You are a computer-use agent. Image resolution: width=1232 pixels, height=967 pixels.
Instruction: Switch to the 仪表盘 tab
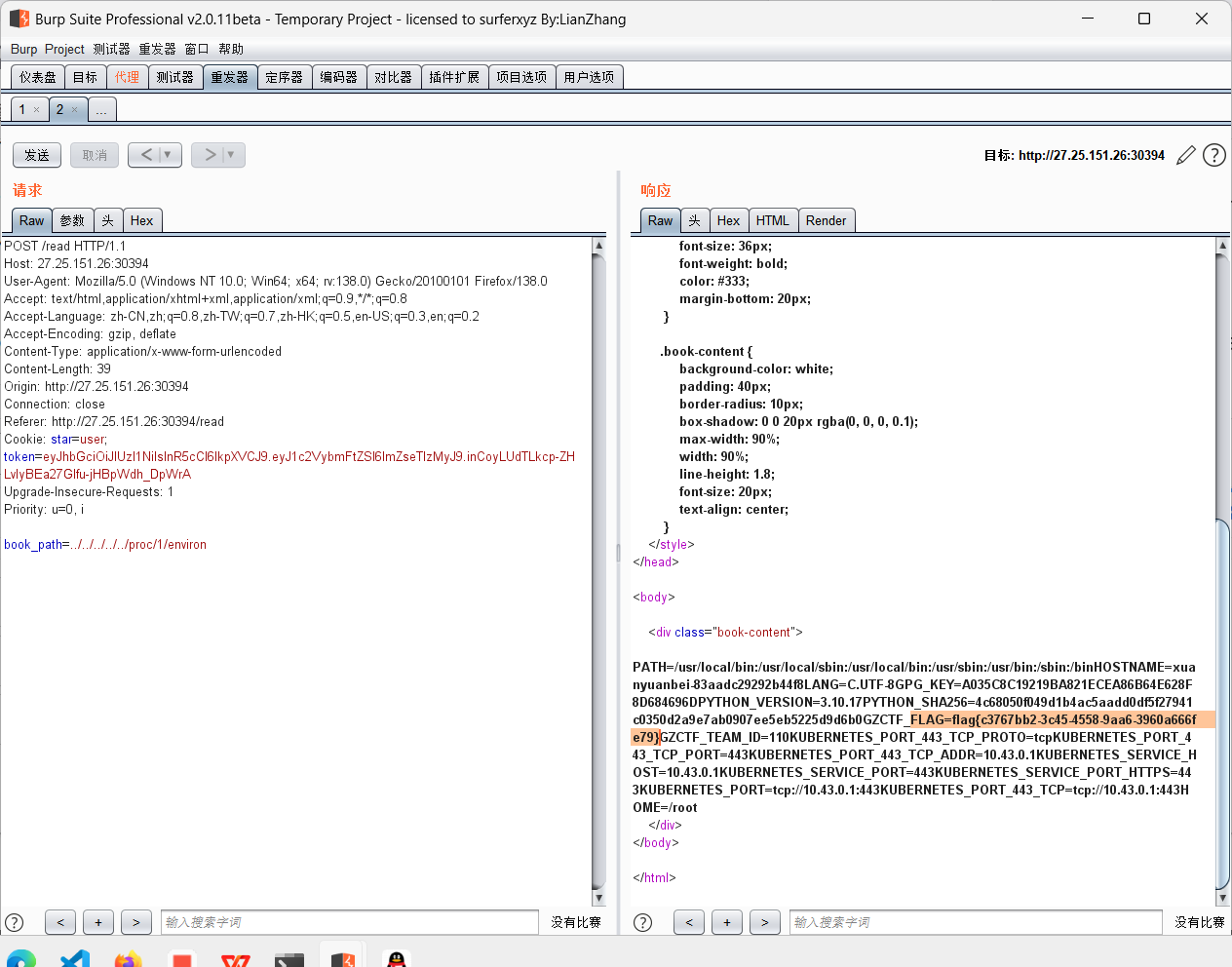(38, 77)
